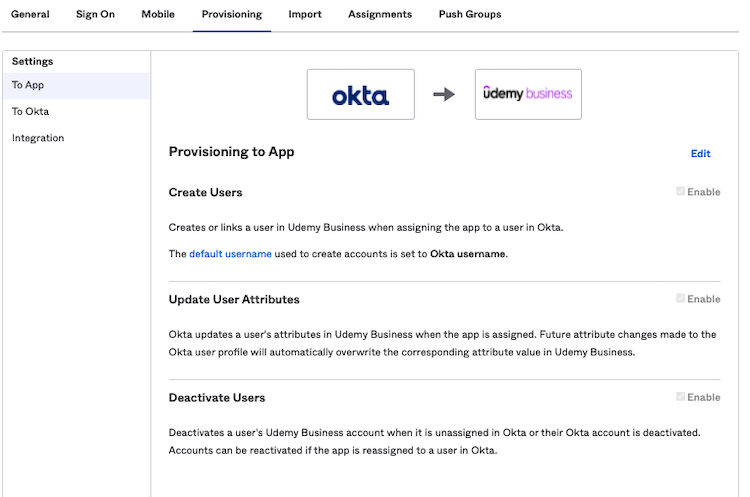
Task: Toggle the Deactivate Users Enable checkbox
Action: point(681,397)
